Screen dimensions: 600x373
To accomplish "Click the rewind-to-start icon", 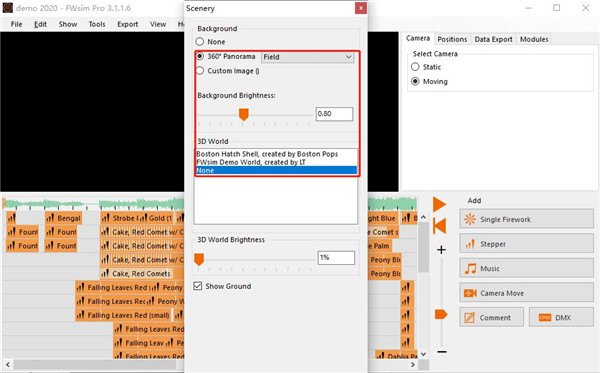I will coord(439,226).
